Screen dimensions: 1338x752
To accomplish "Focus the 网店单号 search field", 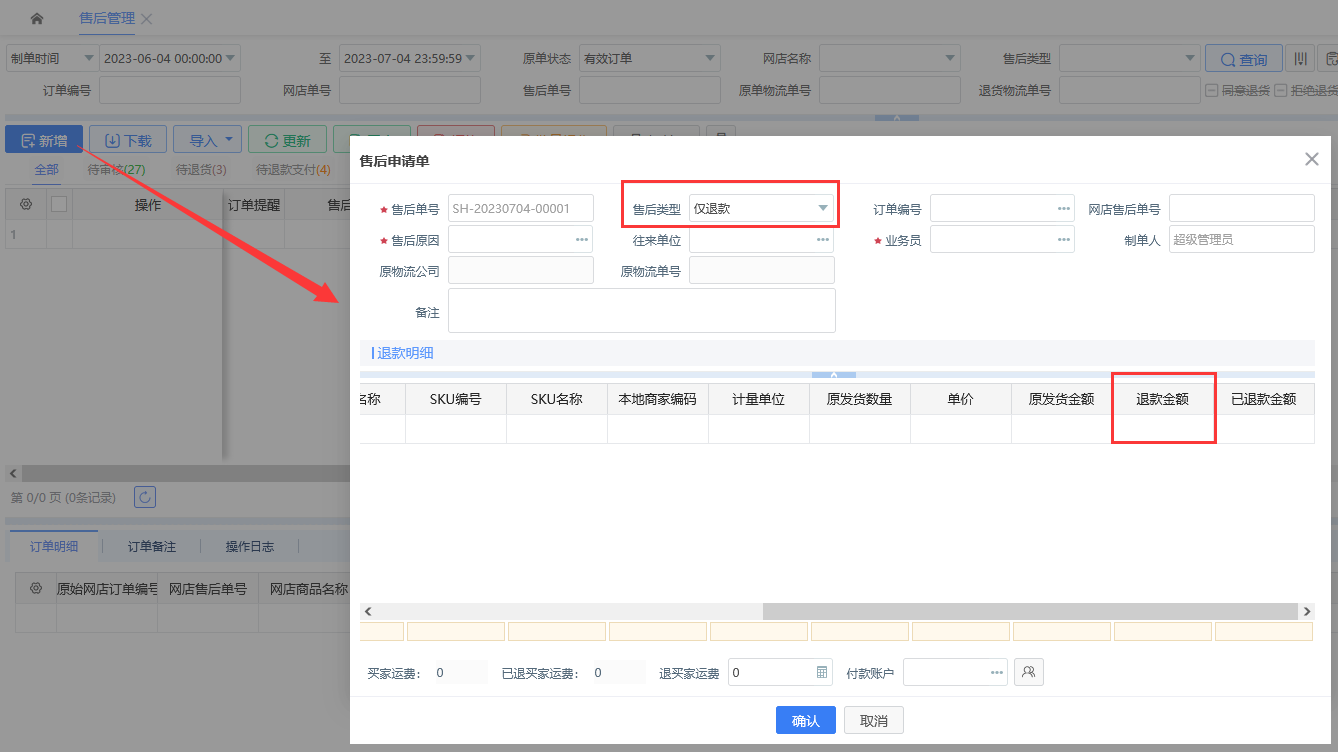I will tap(410, 90).
